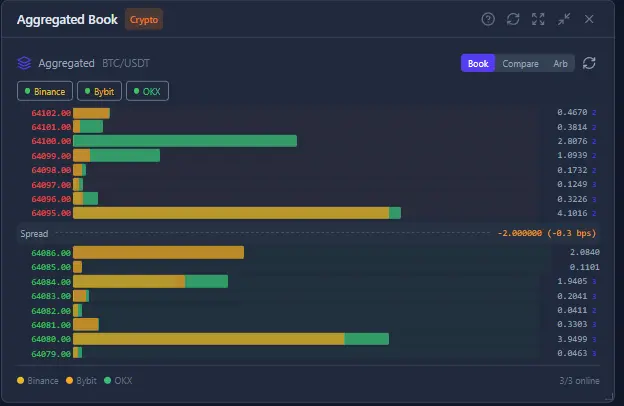Select bid price 64084.00
The image size is (624, 406).
[51, 282]
